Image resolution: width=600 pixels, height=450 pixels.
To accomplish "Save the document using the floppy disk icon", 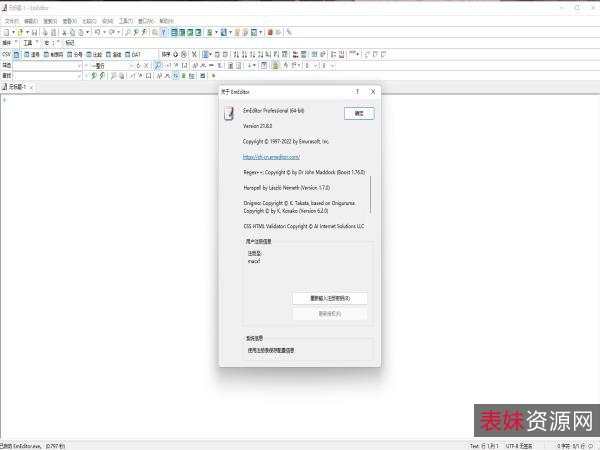I will click(x=34, y=33).
